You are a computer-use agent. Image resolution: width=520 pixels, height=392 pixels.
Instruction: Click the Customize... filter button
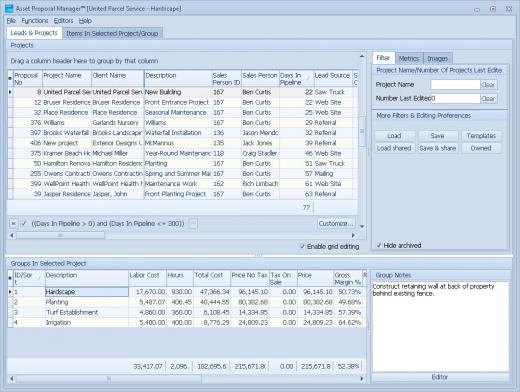pos(336,224)
